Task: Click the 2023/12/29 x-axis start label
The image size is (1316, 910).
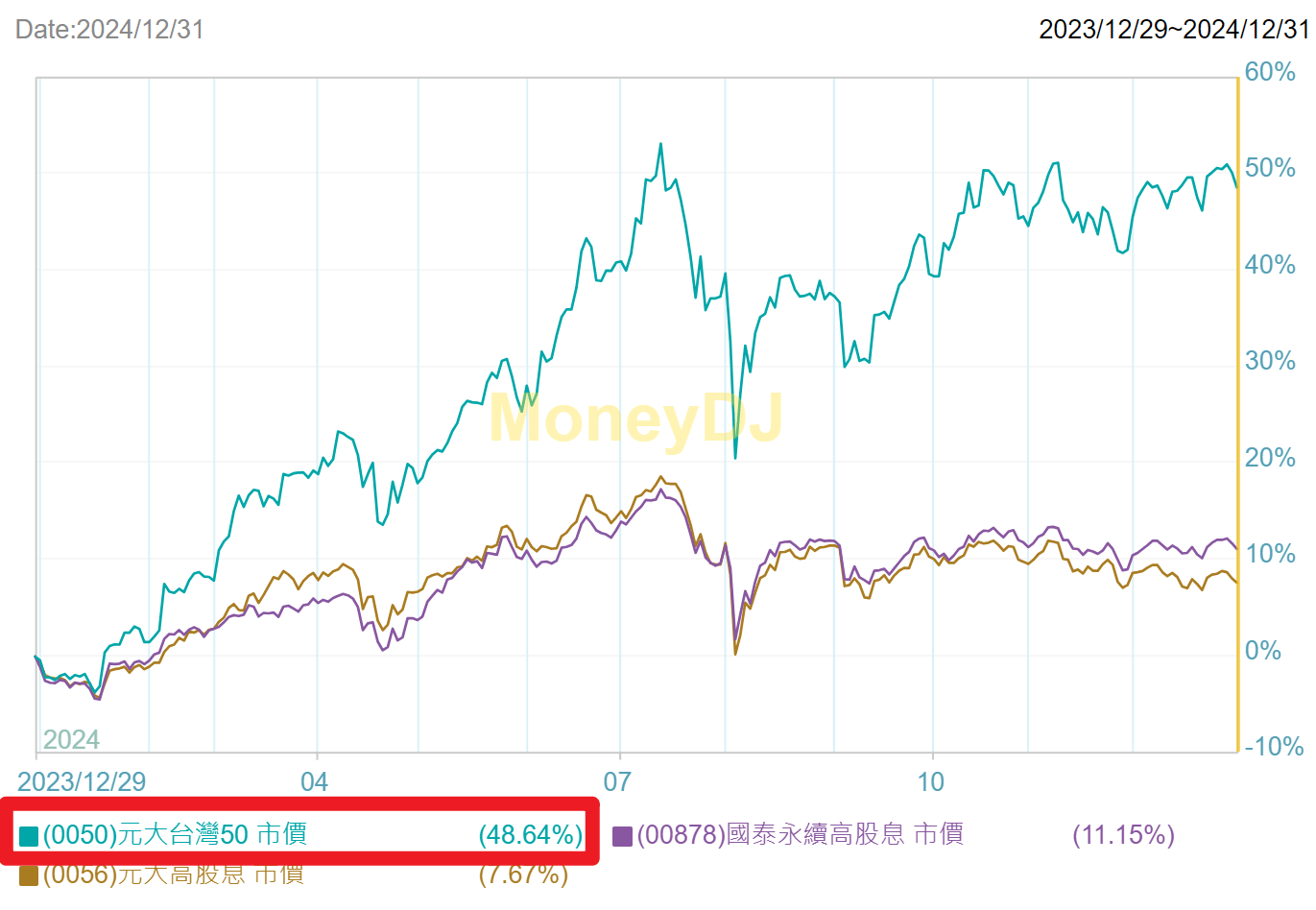Action: pyautogui.click(x=82, y=781)
